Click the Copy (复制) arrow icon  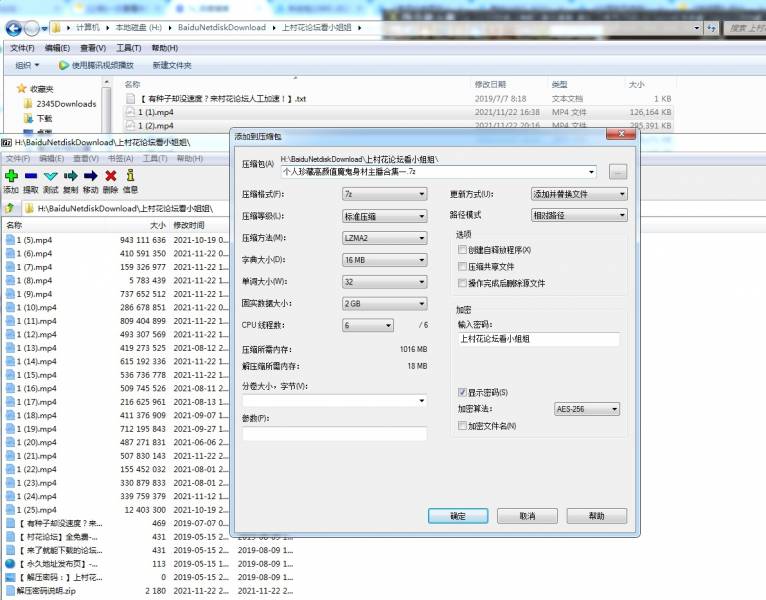[x=71, y=176]
